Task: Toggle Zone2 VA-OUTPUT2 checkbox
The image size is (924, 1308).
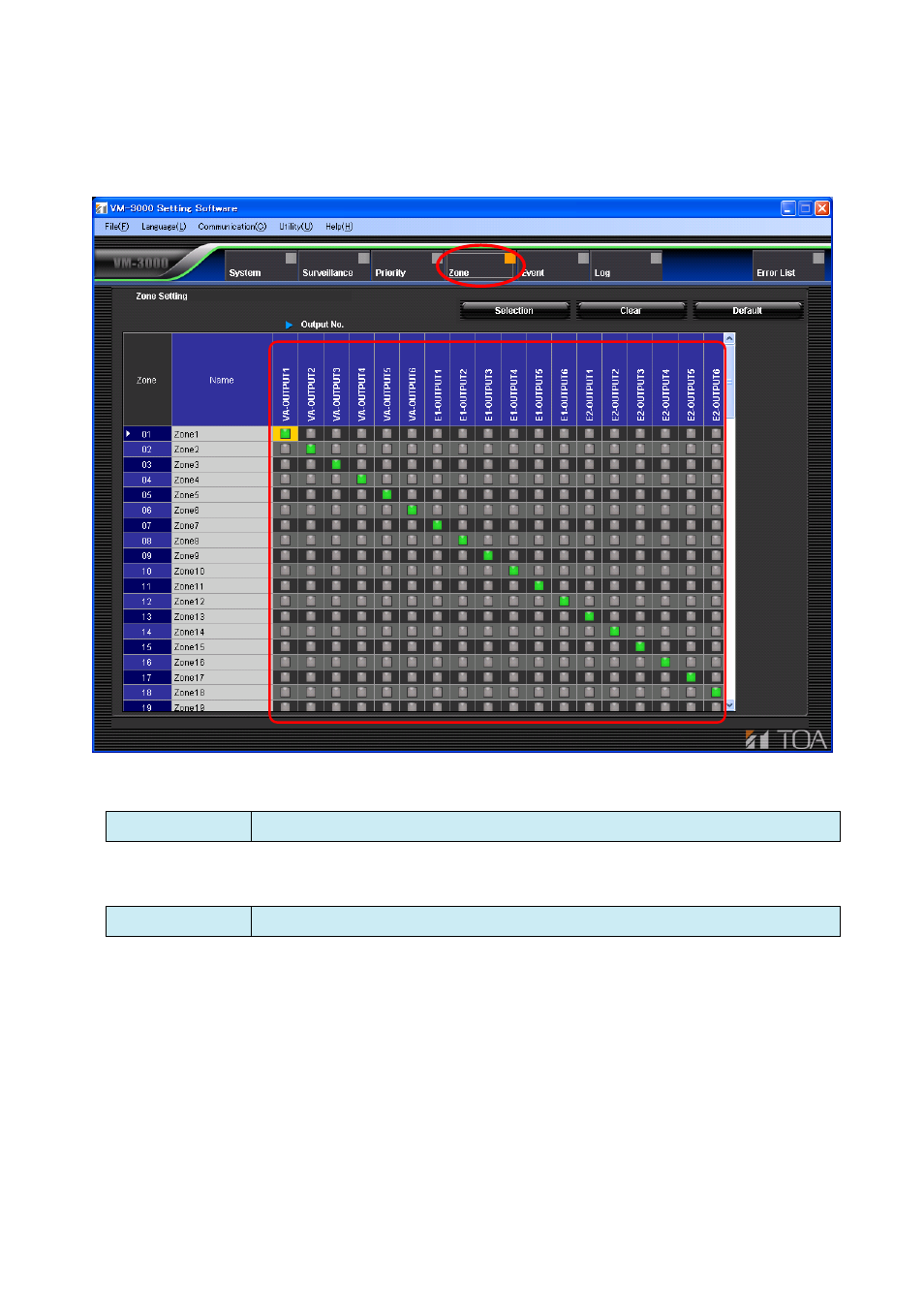Action: click(311, 450)
